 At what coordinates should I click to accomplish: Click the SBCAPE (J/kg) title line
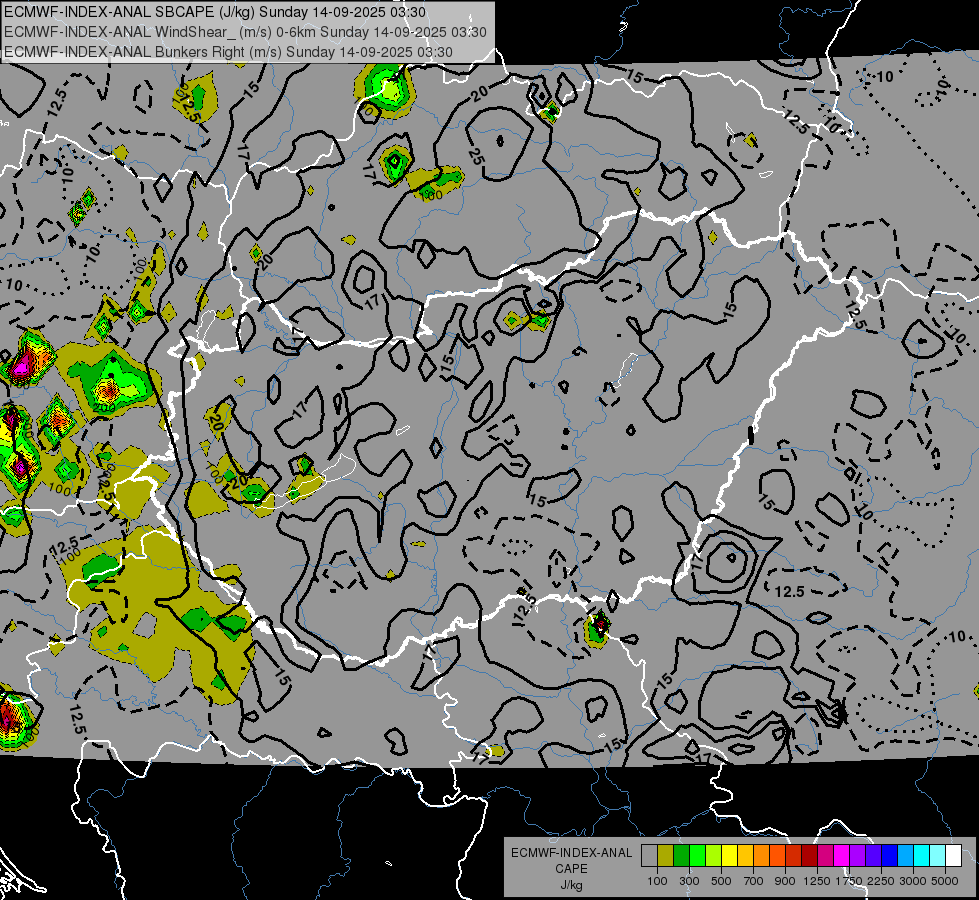pos(215,12)
